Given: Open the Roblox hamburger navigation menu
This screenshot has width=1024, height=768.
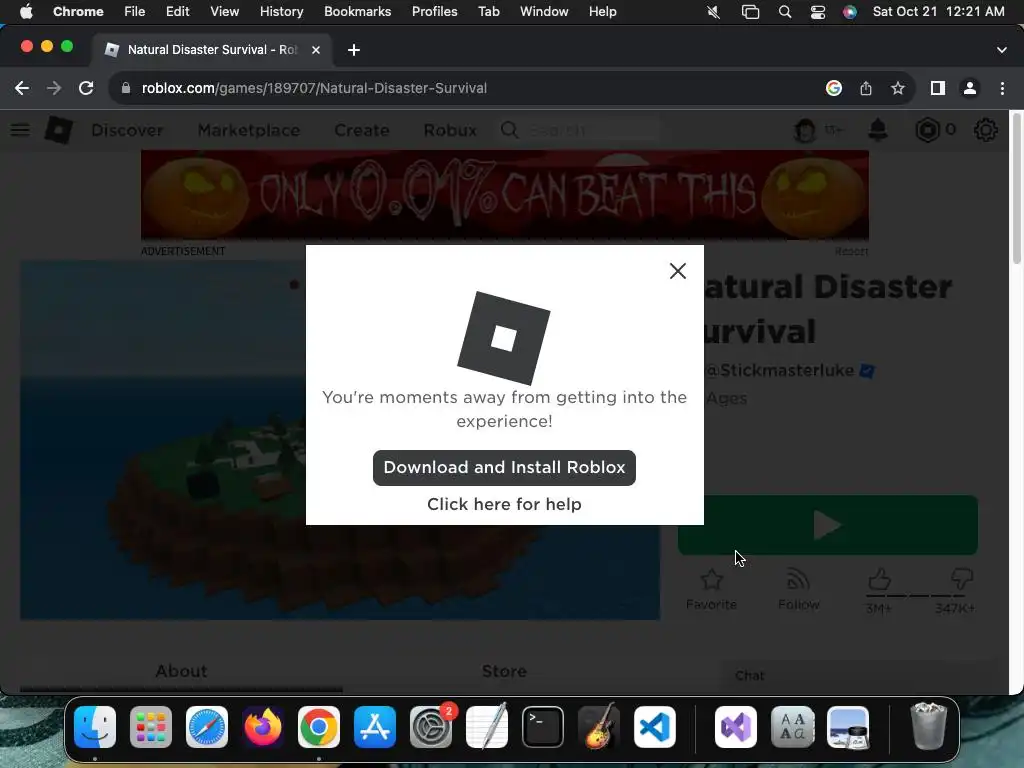Looking at the screenshot, I should [x=20, y=130].
